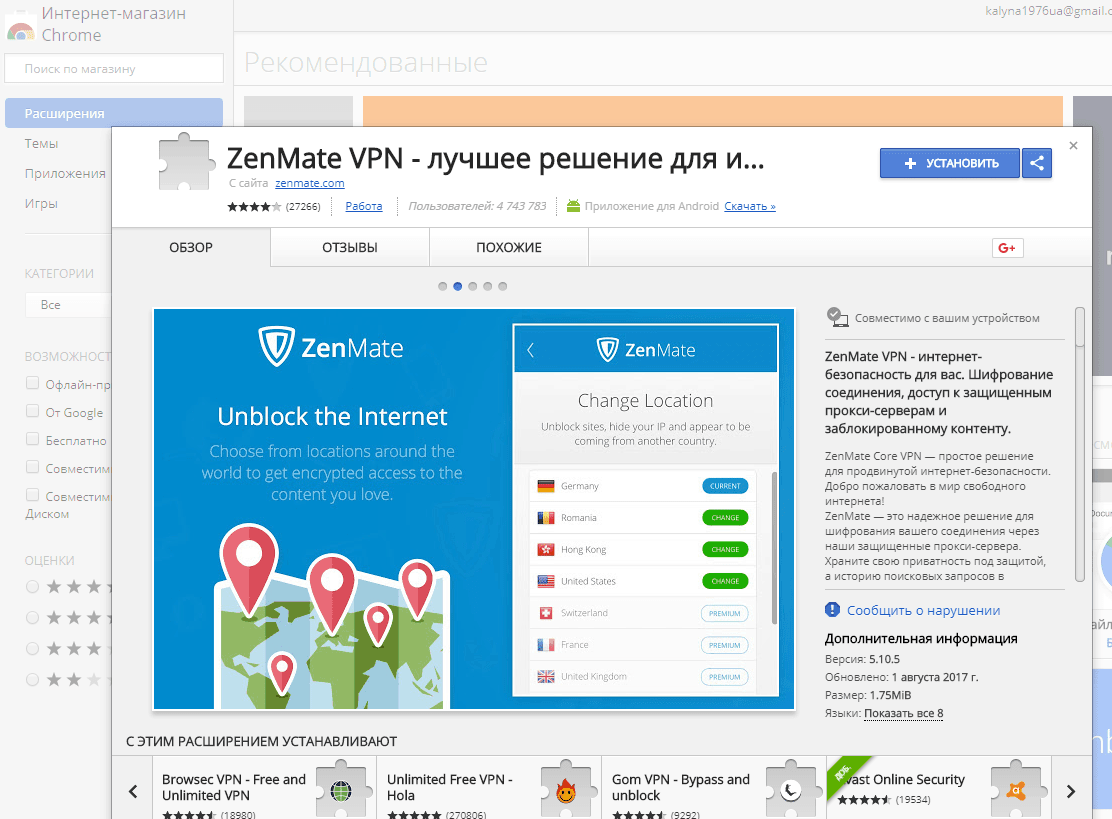Click the Avast Online Security icon
The image size is (1112, 819).
point(1016,789)
